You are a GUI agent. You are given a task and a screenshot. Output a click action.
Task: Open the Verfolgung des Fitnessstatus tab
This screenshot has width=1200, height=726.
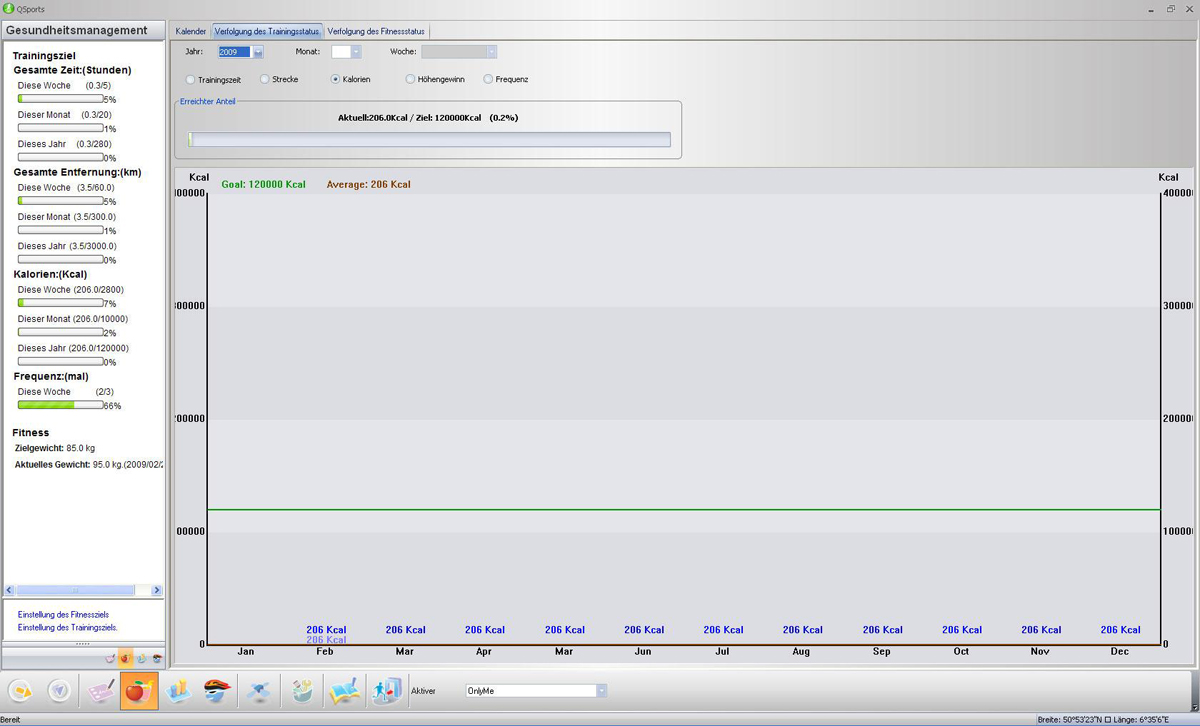click(376, 31)
